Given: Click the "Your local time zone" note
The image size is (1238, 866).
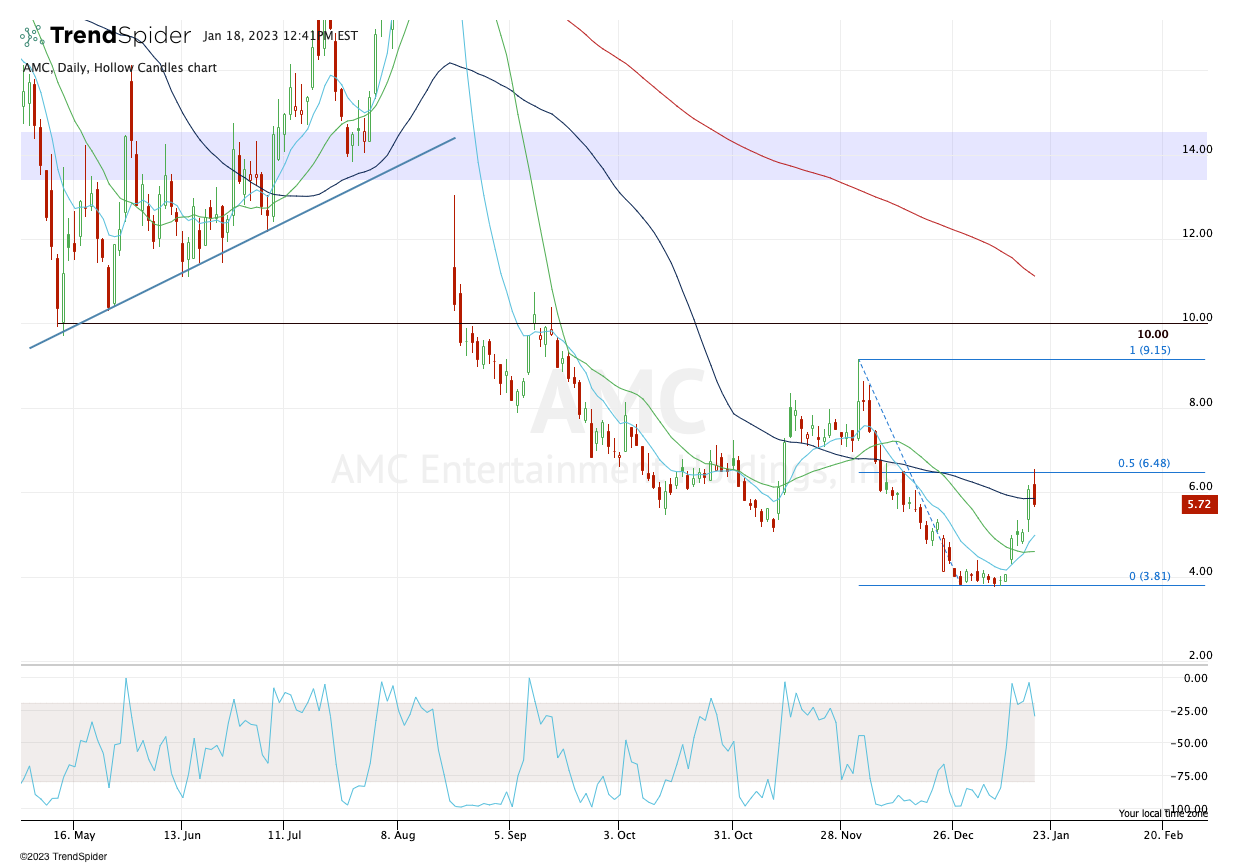Looking at the screenshot, I should (x=1162, y=813).
